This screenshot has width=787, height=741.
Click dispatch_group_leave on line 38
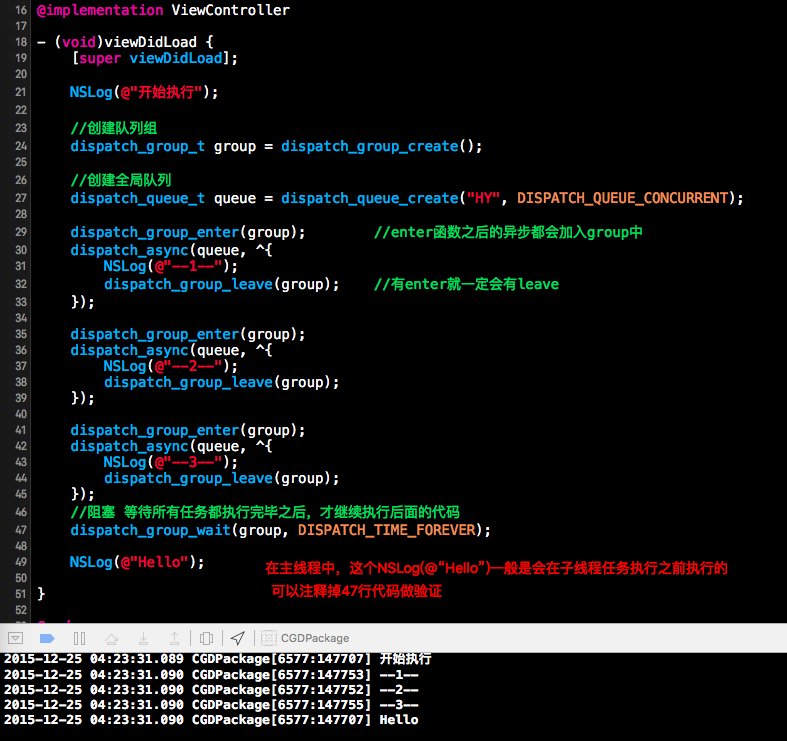coord(188,382)
